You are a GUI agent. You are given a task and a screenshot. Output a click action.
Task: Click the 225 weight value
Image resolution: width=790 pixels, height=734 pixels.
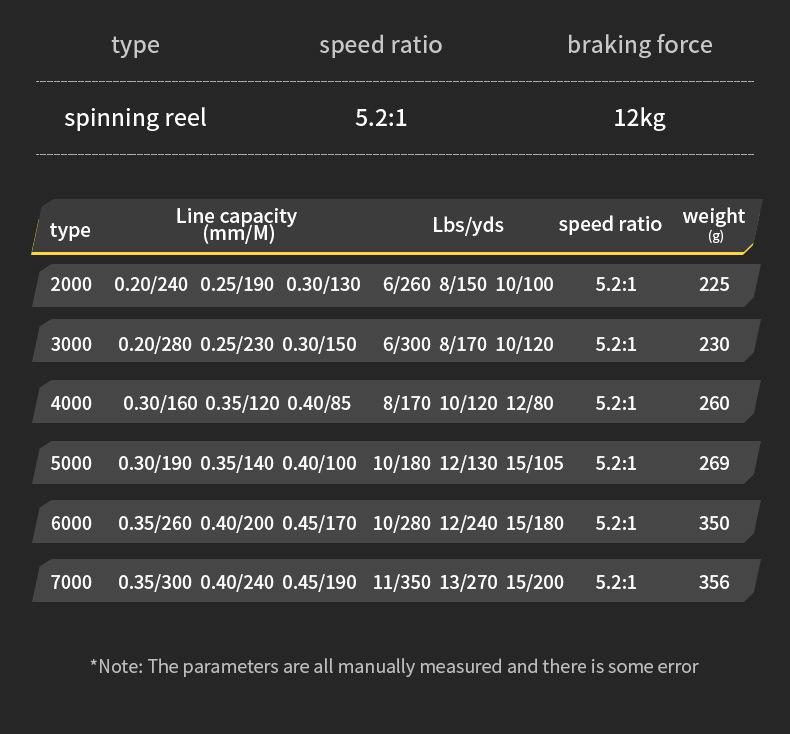[x=714, y=285]
